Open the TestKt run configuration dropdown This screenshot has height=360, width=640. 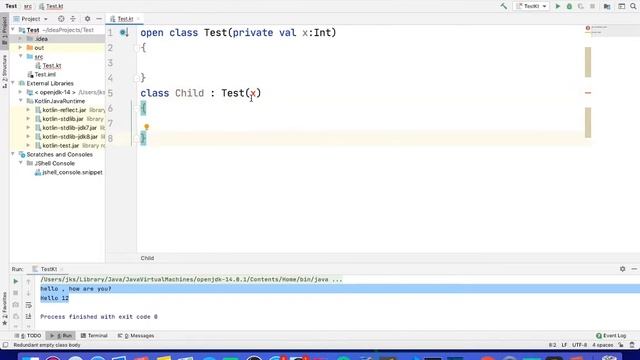(x=531, y=6)
